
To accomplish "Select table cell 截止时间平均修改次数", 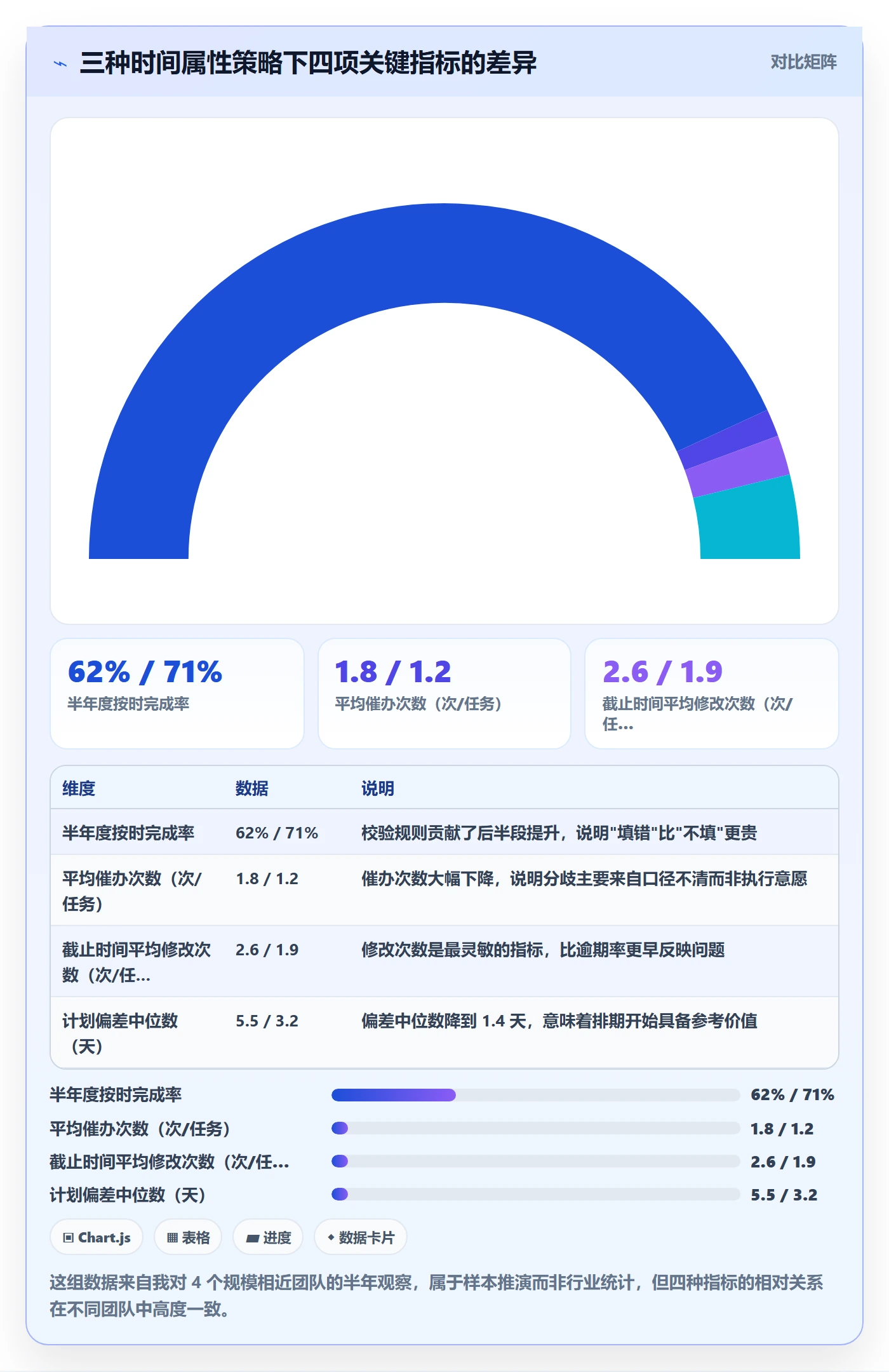I will tap(137, 962).
